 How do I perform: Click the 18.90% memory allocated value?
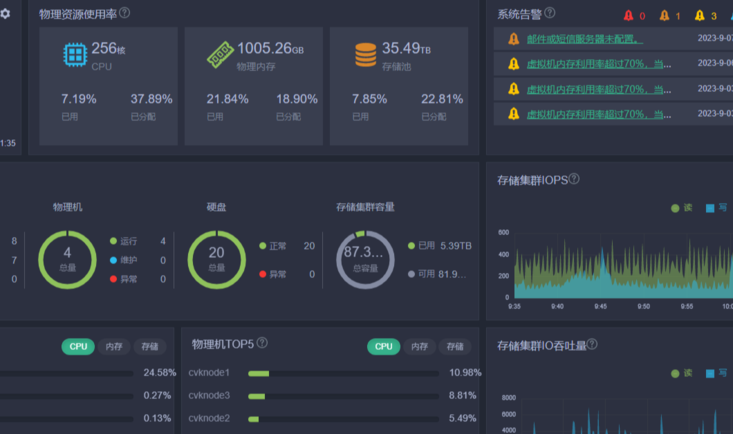(297, 99)
